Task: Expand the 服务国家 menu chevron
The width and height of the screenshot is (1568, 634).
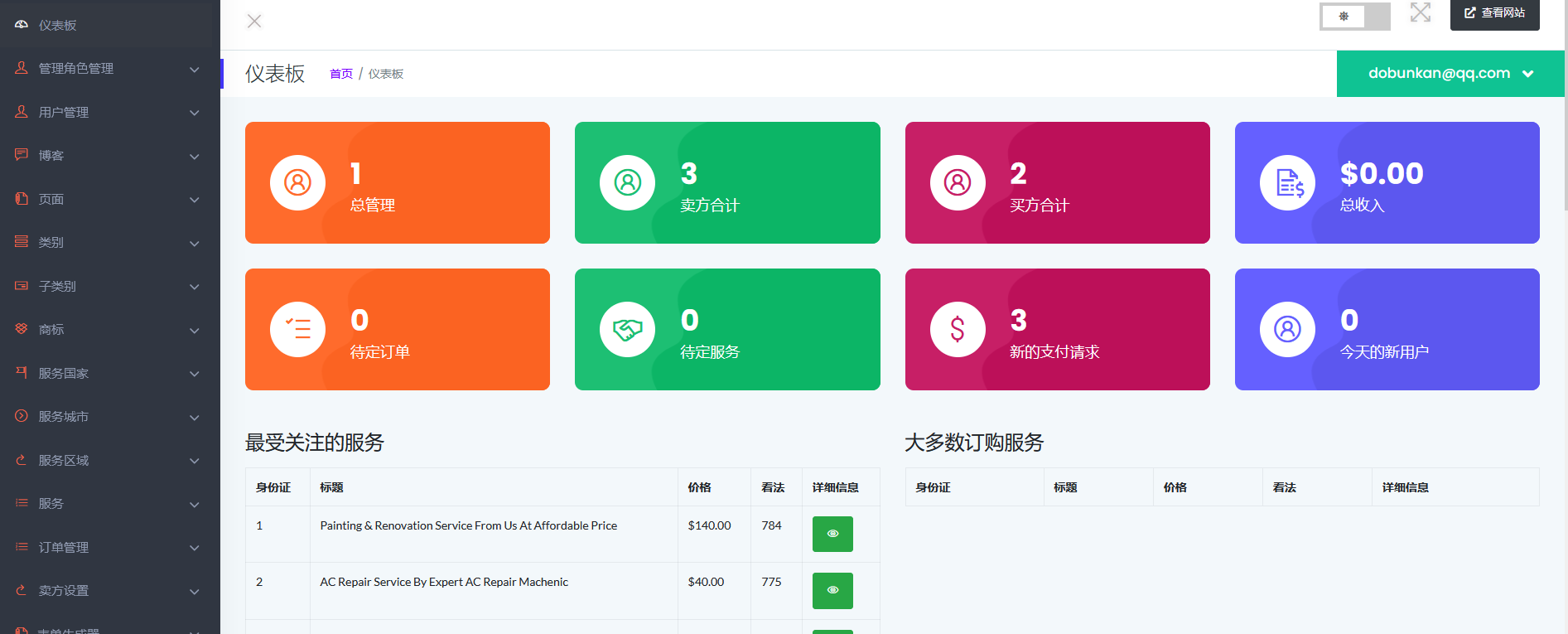Action: (x=195, y=374)
